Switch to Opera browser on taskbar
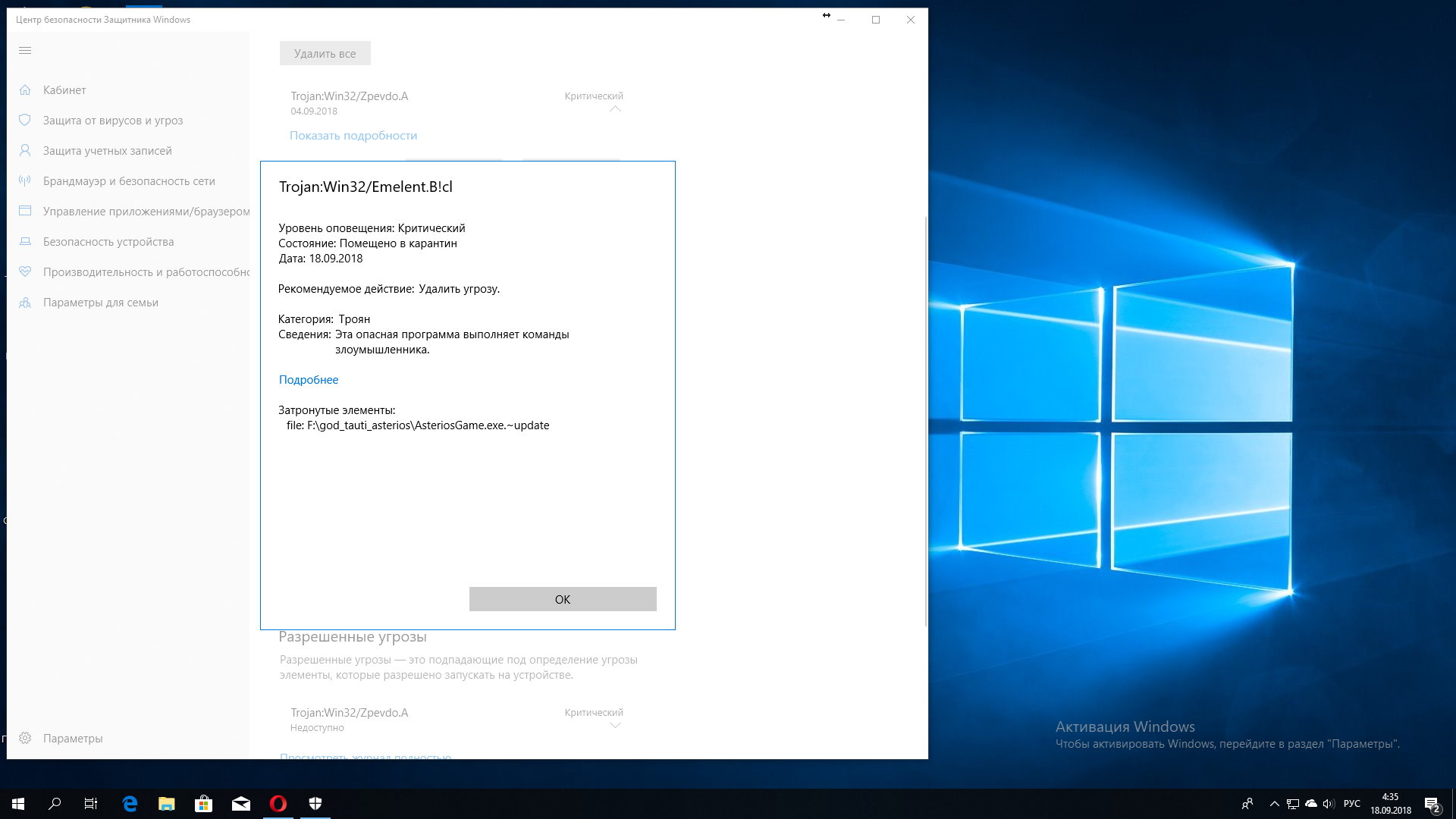 point(278,804)
